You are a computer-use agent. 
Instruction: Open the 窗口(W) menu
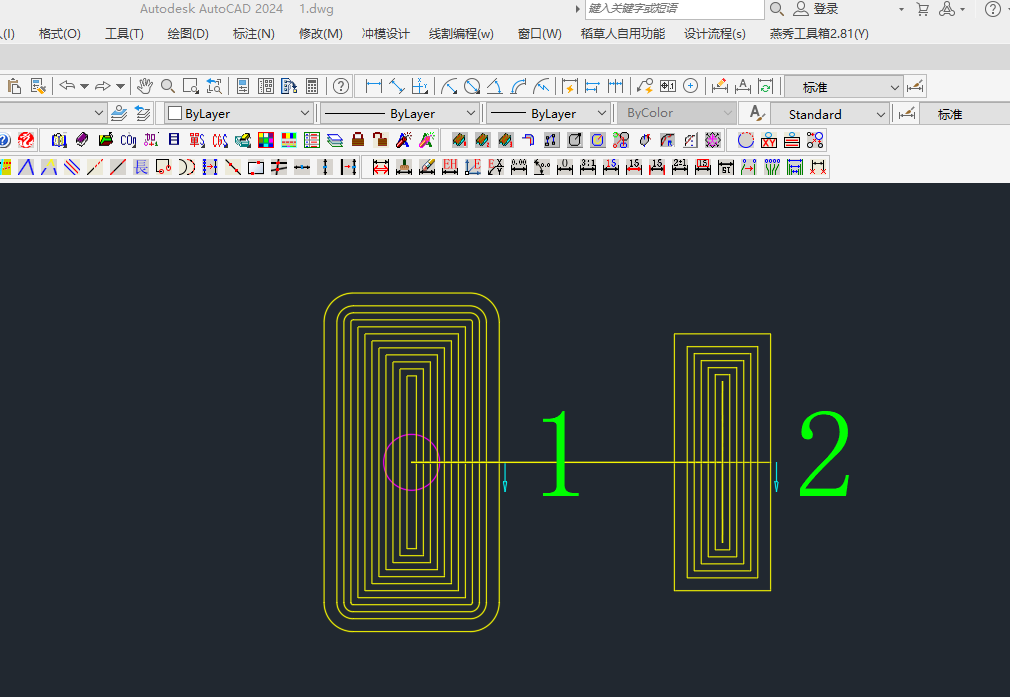[540, 33]
